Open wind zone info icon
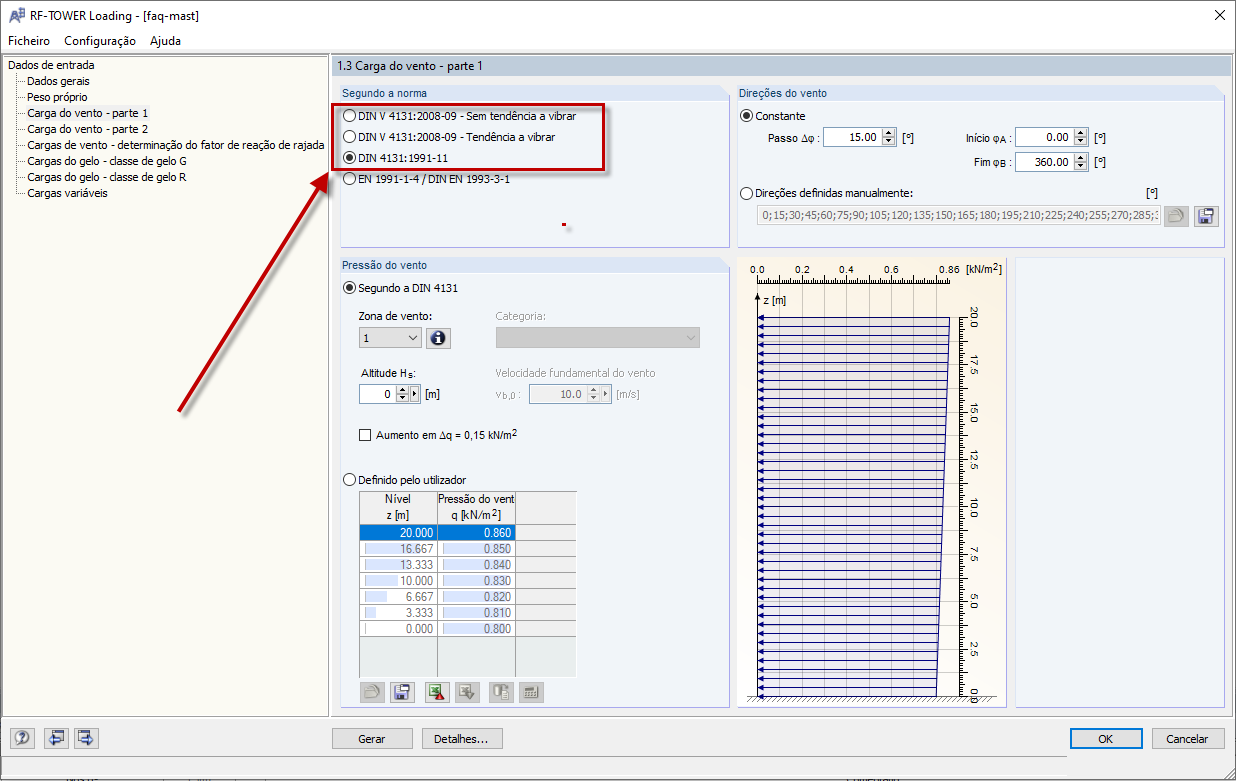Screen dimensions: 1236x781 tap(438, 338)
